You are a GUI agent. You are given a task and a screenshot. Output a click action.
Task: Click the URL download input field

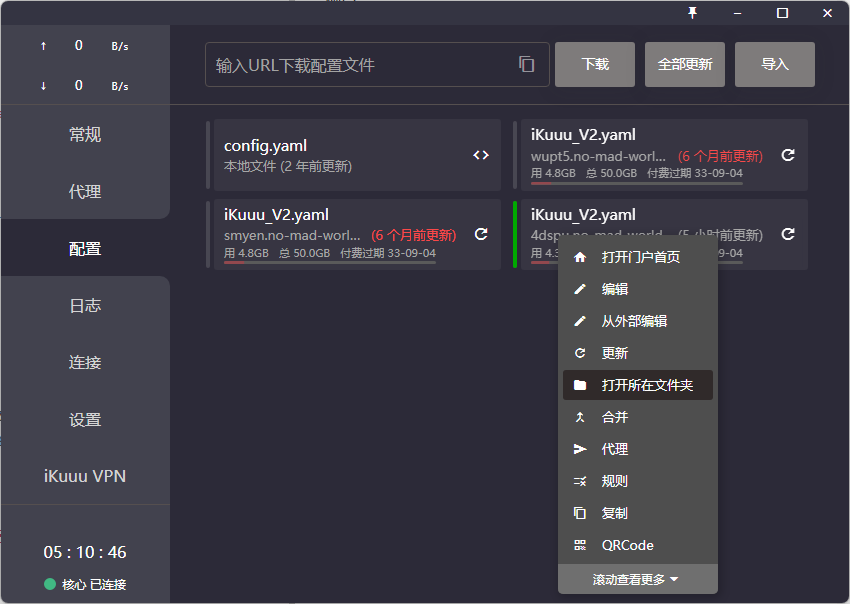377,65
